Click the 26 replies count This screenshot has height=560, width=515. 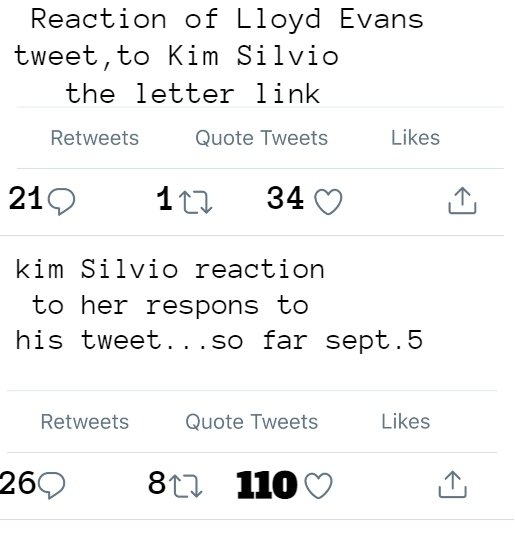(17, 482)
